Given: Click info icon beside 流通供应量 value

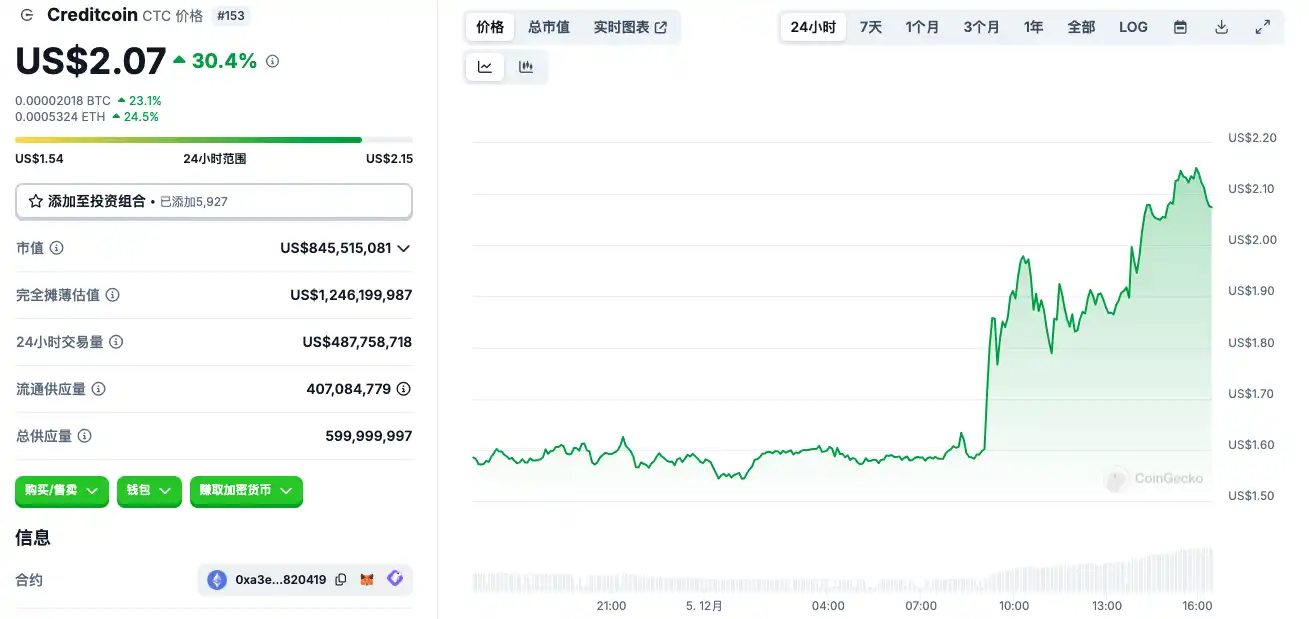Looking at the screenshot, I should pyautogui.click(x=403, y=389).
